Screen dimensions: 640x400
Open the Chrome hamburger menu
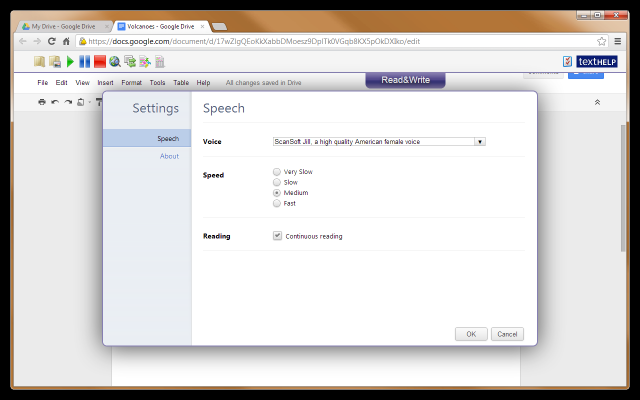(x=619, y=41)
